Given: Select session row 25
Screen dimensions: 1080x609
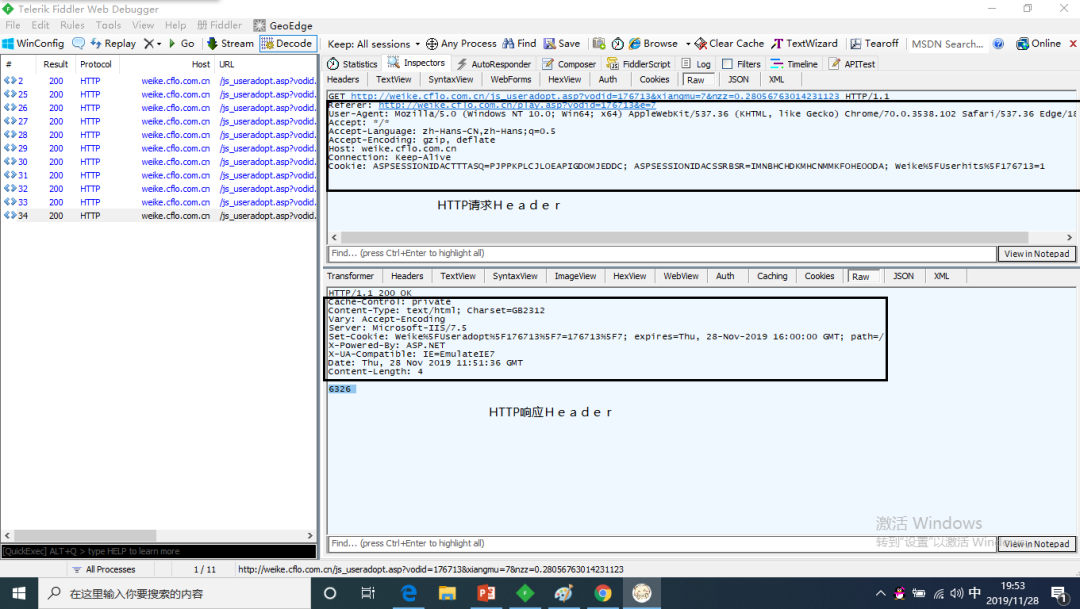Looking at the screenshot, I should click(x=158, y=94).
